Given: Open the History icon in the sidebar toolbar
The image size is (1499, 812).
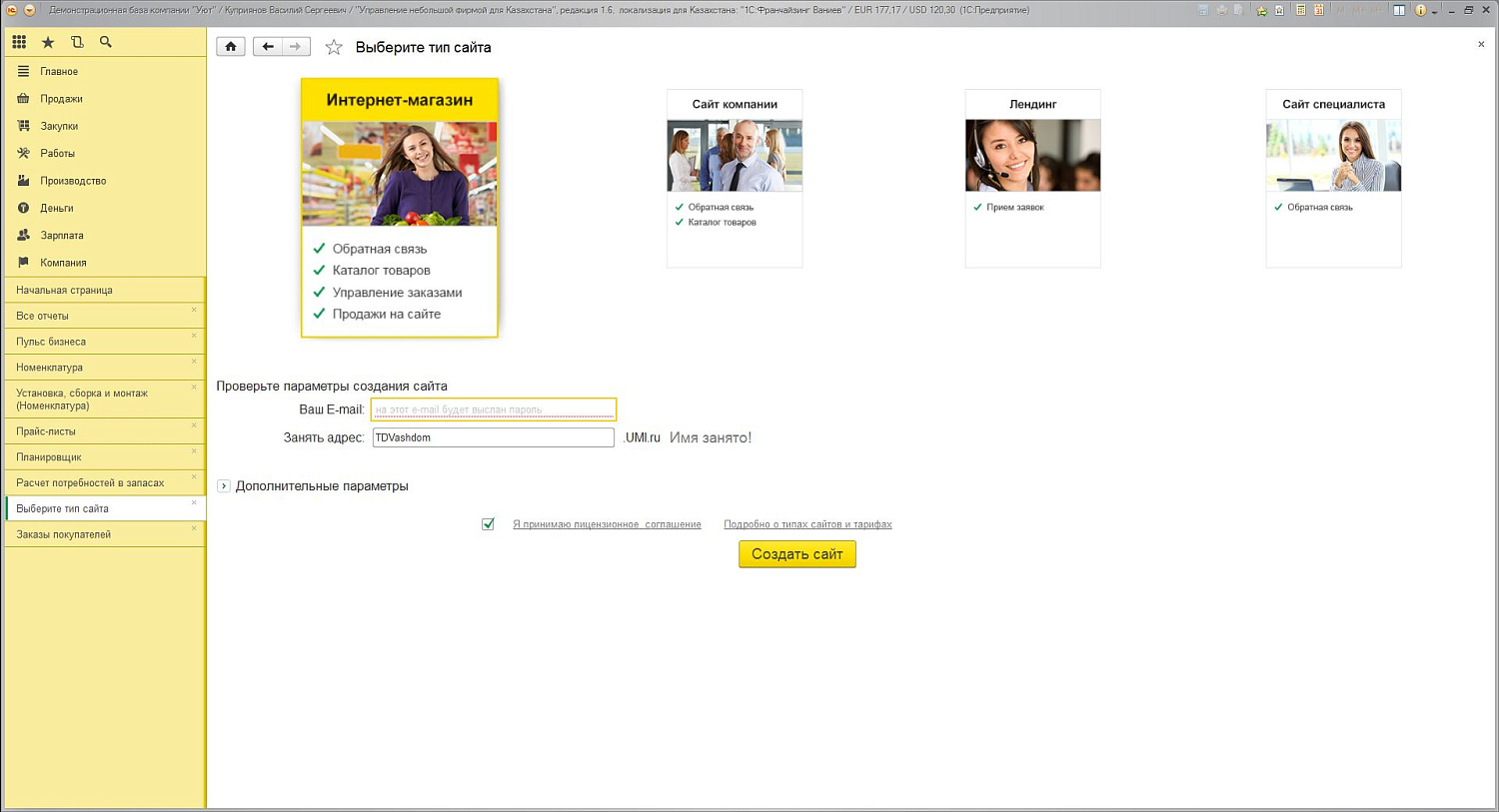Looking at the screenshot, I should 77,42.
